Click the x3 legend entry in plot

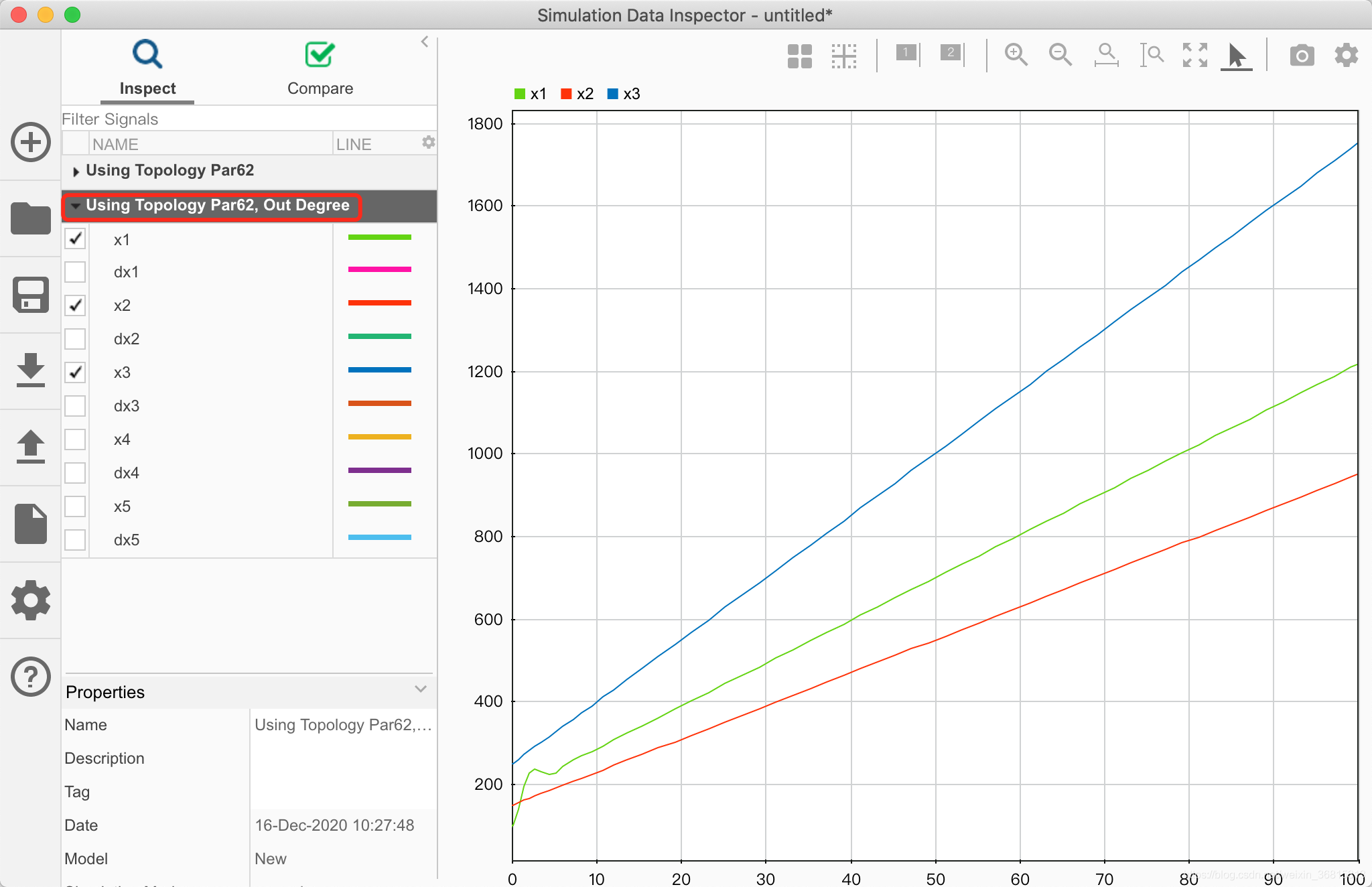[x=624, y=94]
